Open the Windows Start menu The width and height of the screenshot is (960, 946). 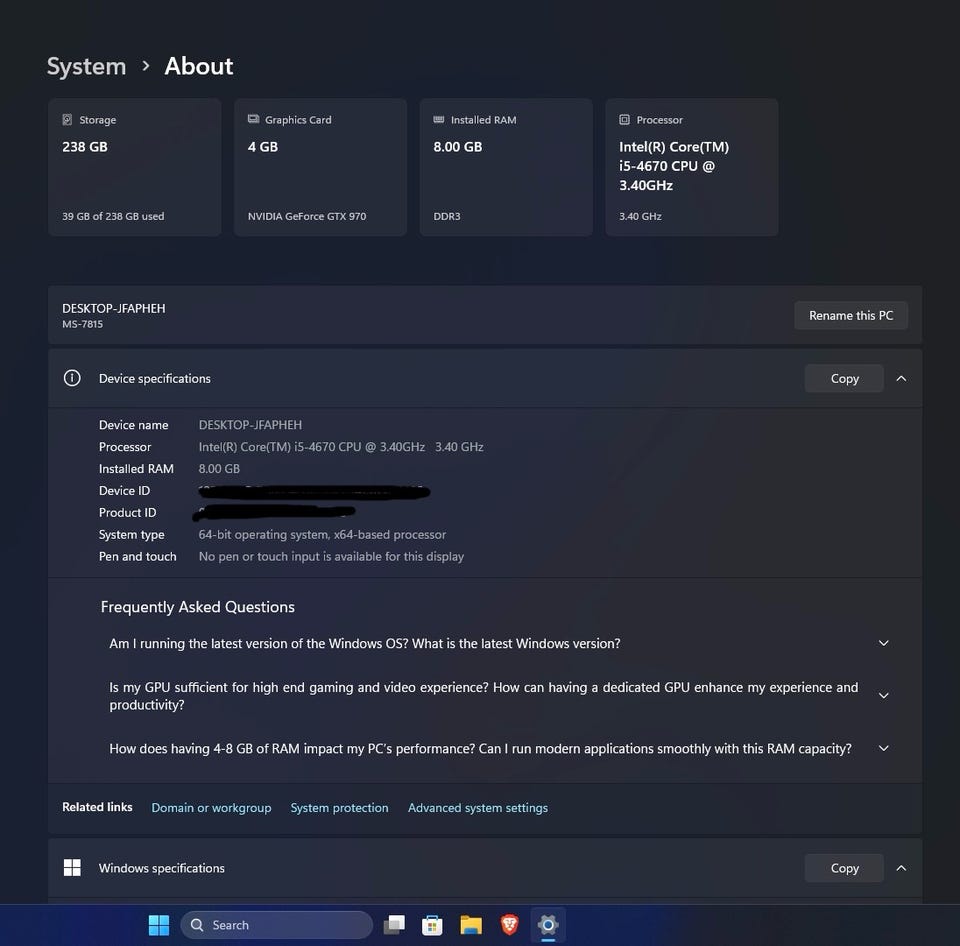pyautogui.click(x=159, y=925)
